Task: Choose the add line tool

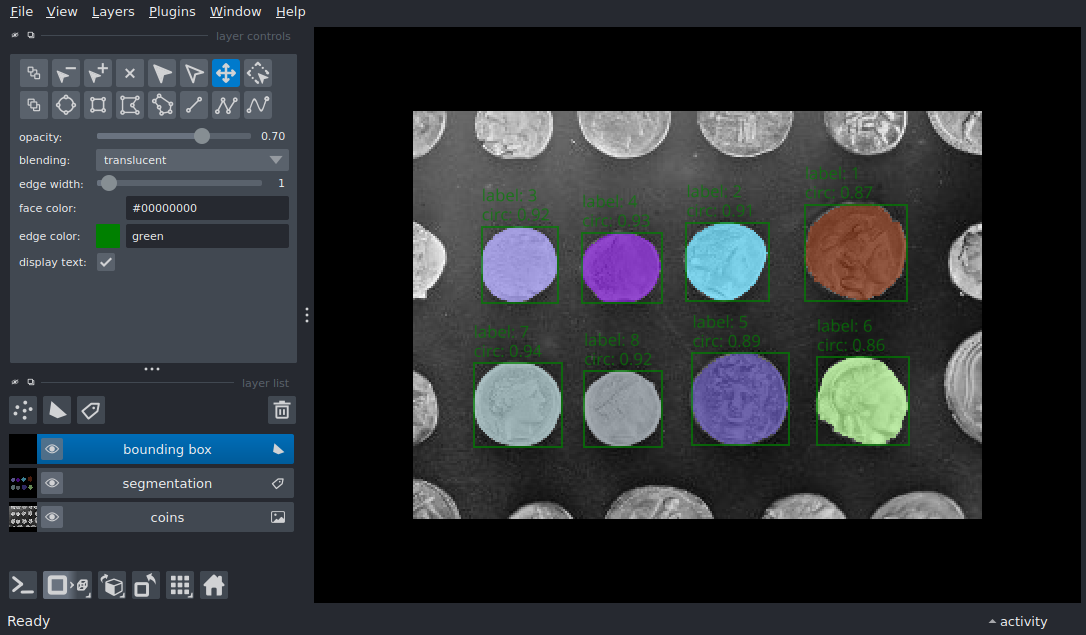Action: pyautogui.click(x=194, y=105)
